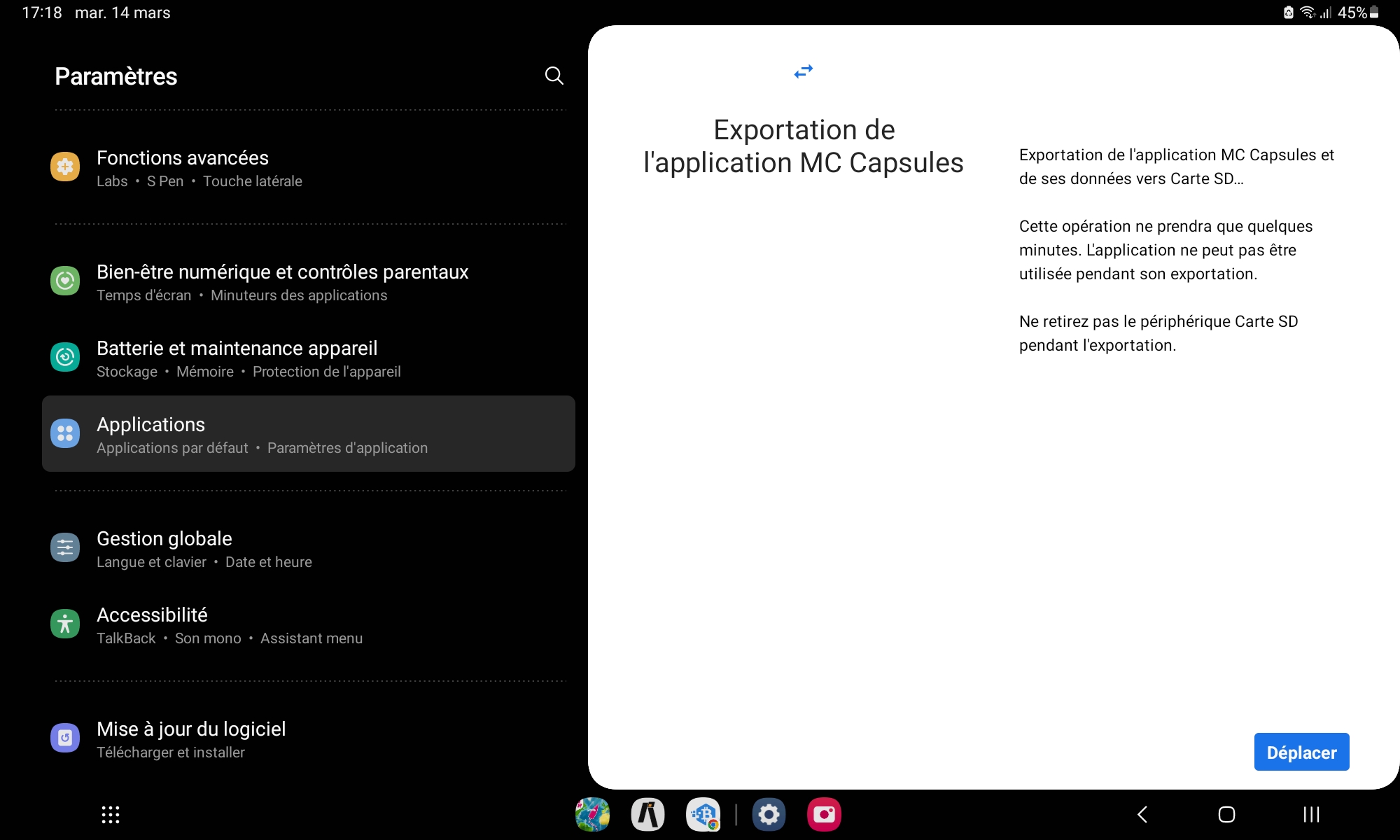The height and width of the screenshot is (840, 1400).
Task: Tap the Mise à jour du logiciel icon
Action: [65, 738]
